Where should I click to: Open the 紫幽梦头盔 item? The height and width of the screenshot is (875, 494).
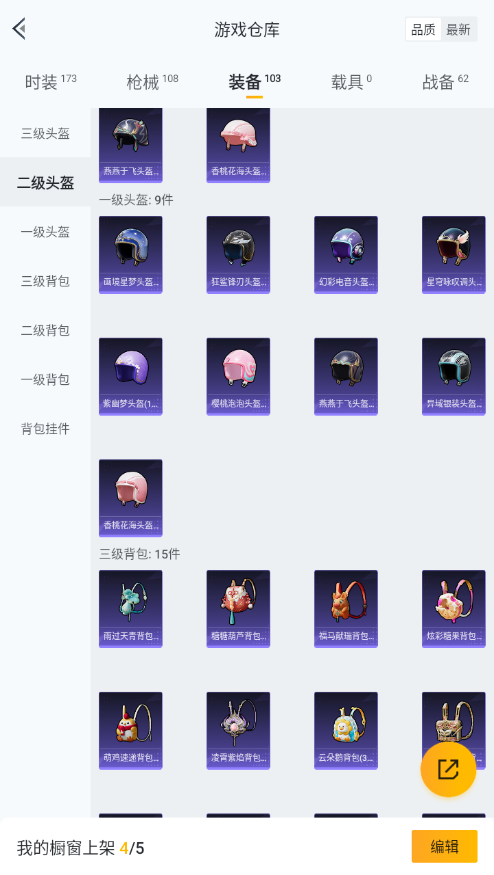131,376
